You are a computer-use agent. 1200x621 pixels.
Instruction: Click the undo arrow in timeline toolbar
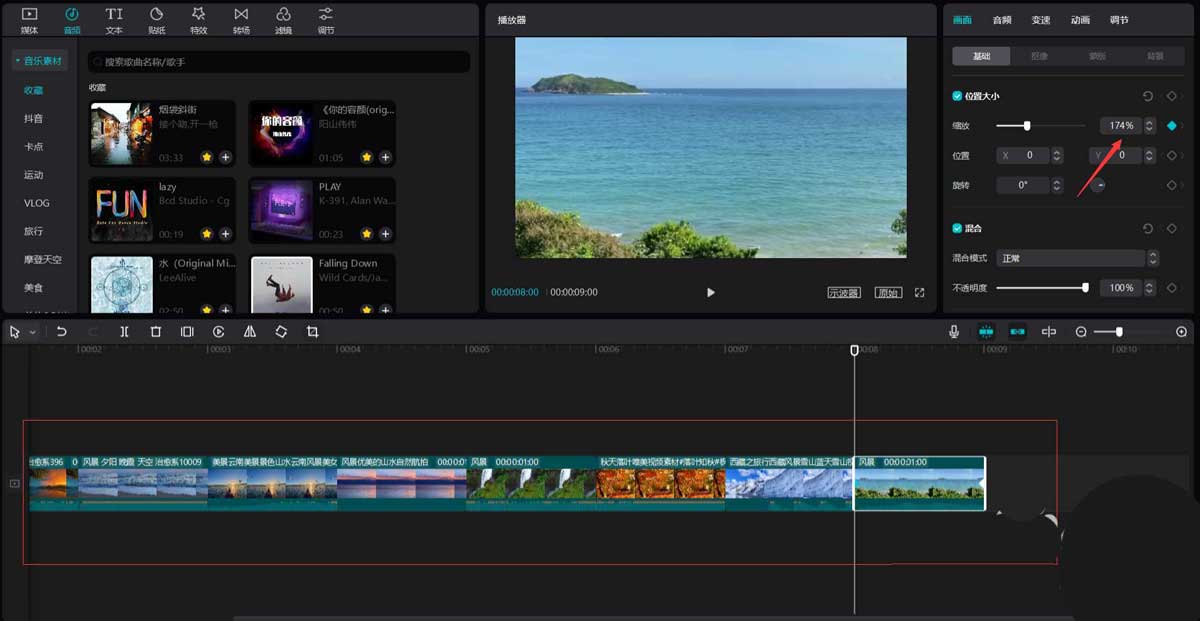tap(62, 331)
